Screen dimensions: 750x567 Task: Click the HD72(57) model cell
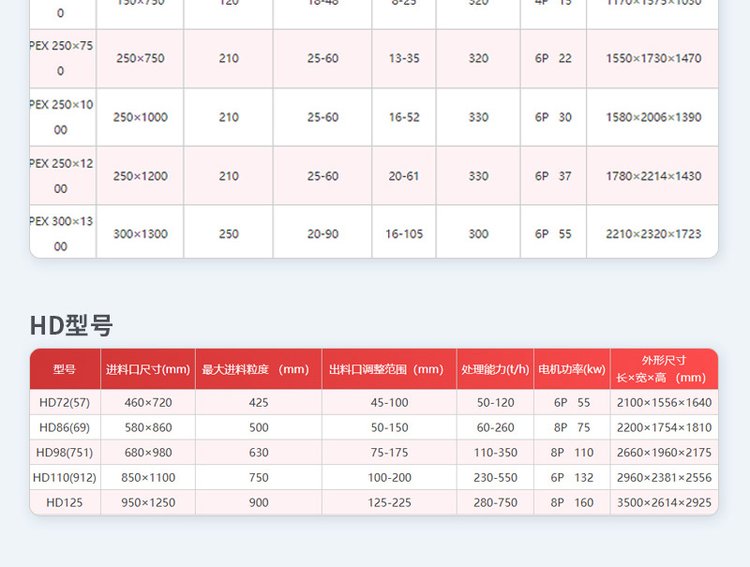[64, 402]
